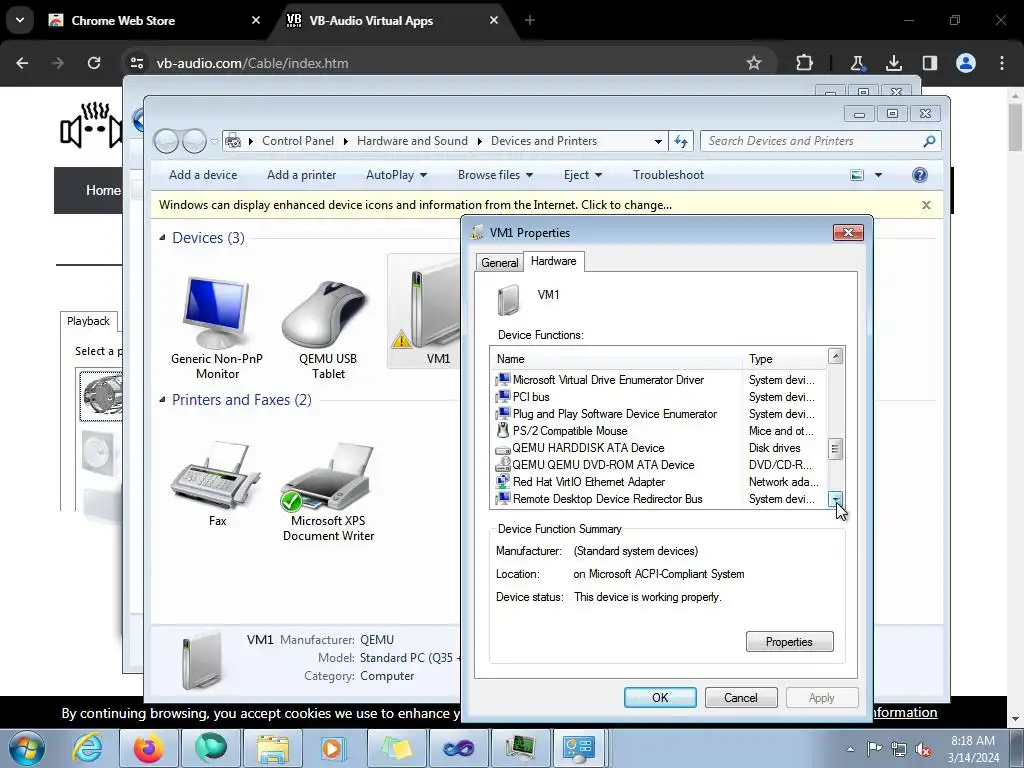Click device list scroll up arrow

835,356
